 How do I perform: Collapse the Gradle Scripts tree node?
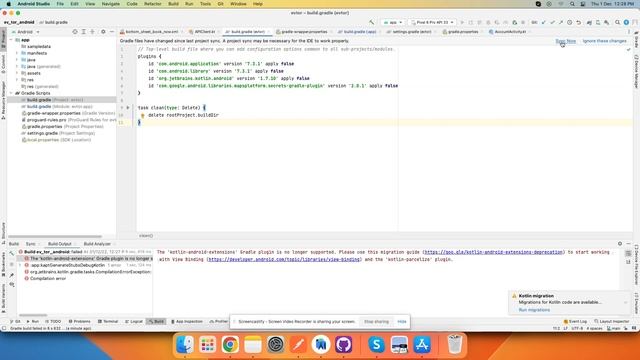pos(11,93)
